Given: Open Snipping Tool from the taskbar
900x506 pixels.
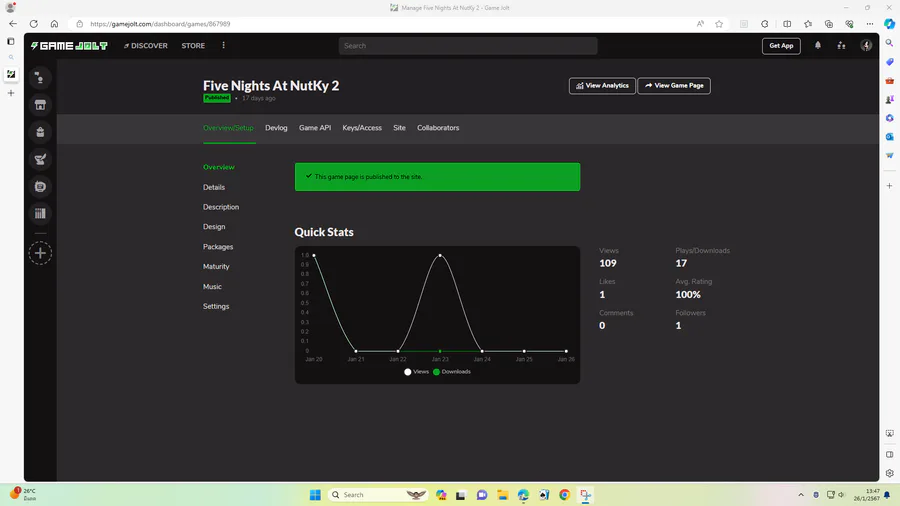Looking at the screenshot, I should pos(585,495).
